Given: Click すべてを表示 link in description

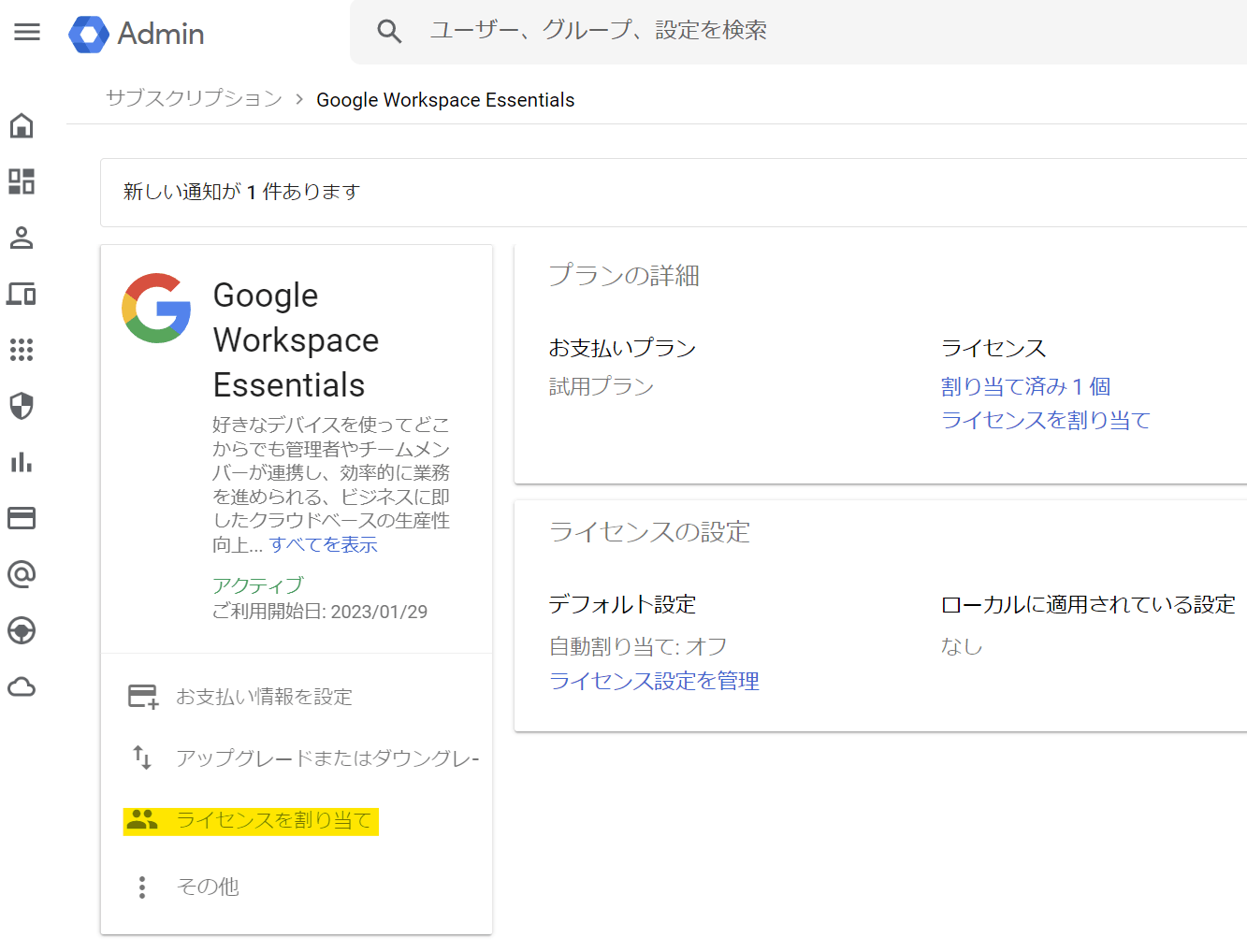Looking at the screenshot, I should point(324,544).
